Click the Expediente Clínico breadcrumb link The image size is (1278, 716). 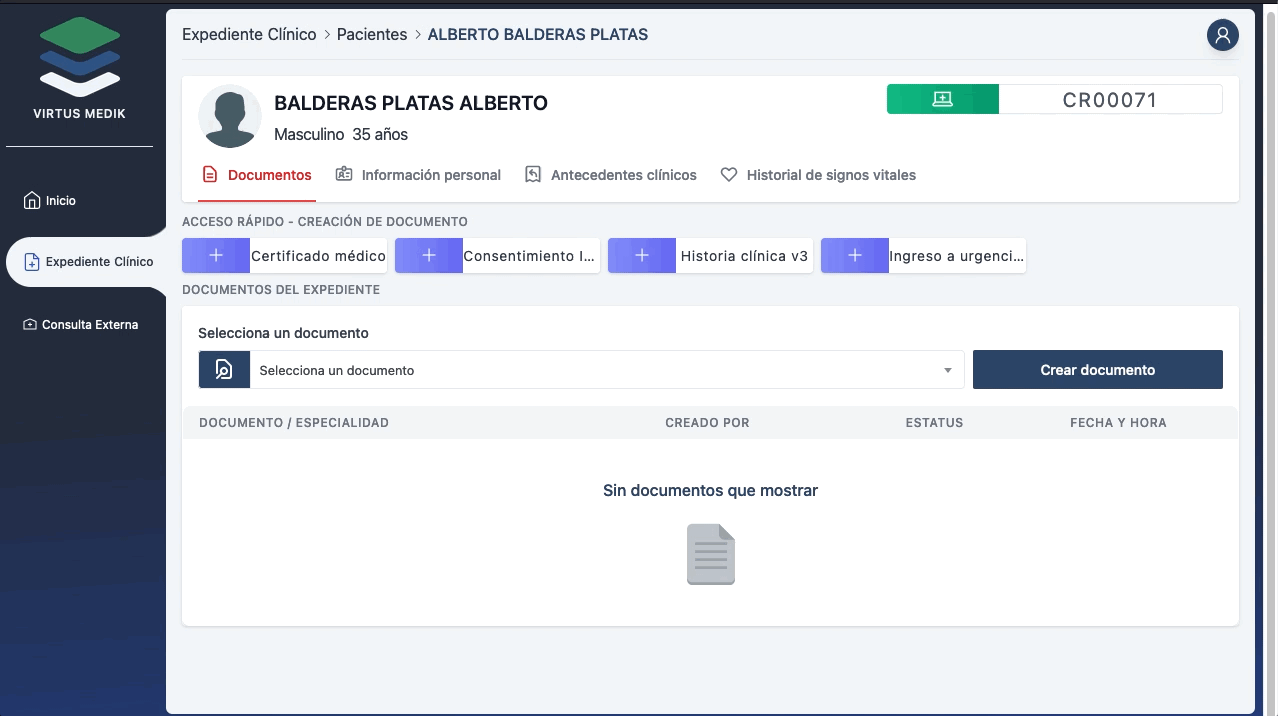pos(249,35)
